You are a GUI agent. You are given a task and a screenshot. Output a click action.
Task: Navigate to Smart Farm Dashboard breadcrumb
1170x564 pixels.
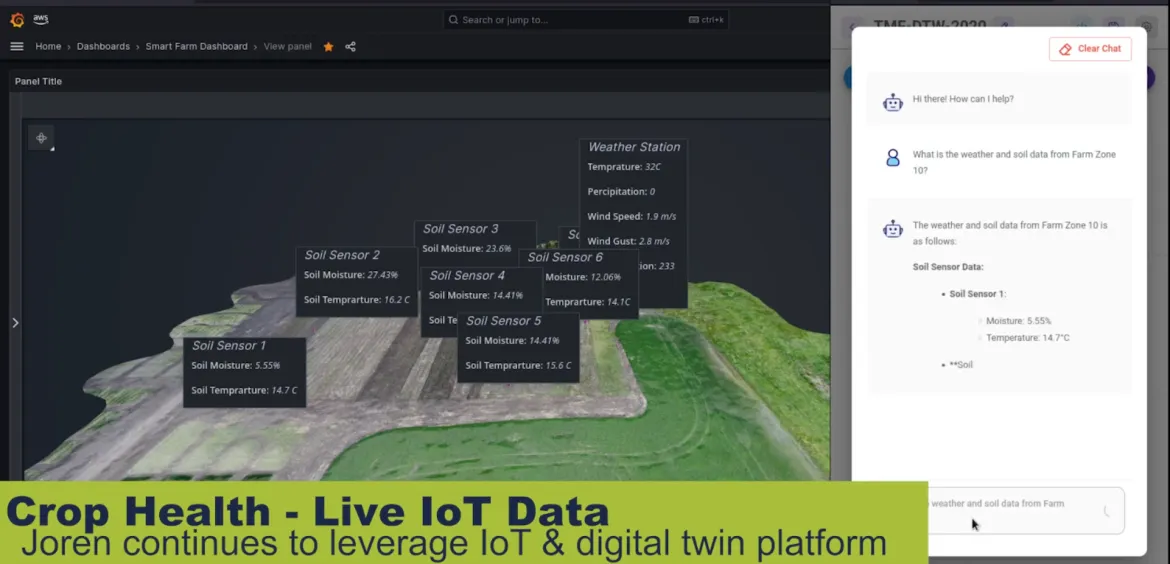point(196,46)
